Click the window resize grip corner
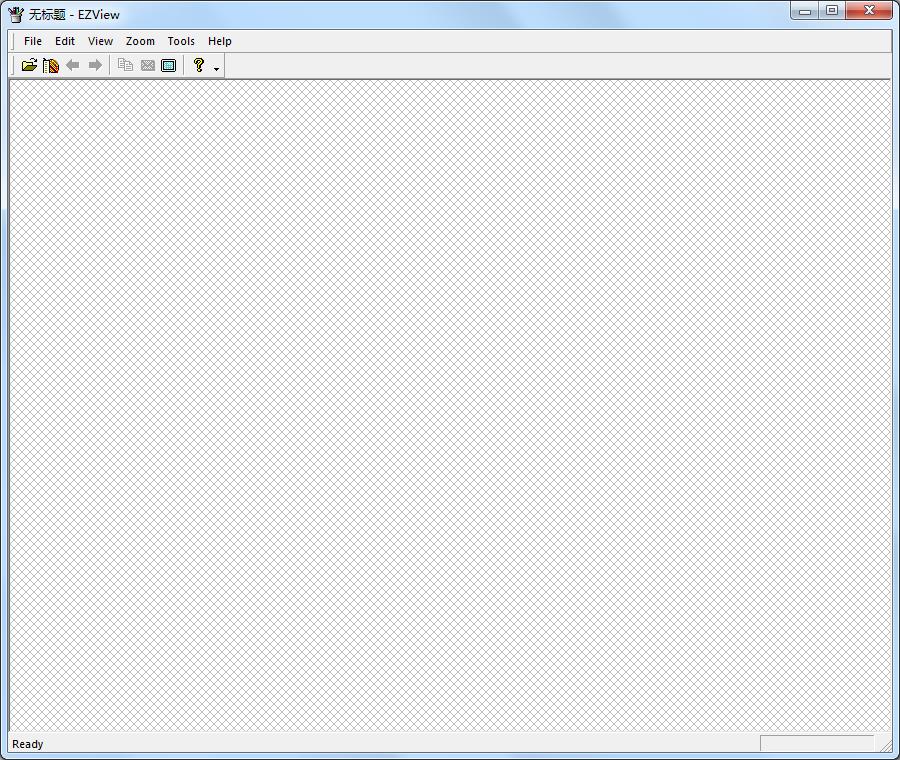 [885, 745]
